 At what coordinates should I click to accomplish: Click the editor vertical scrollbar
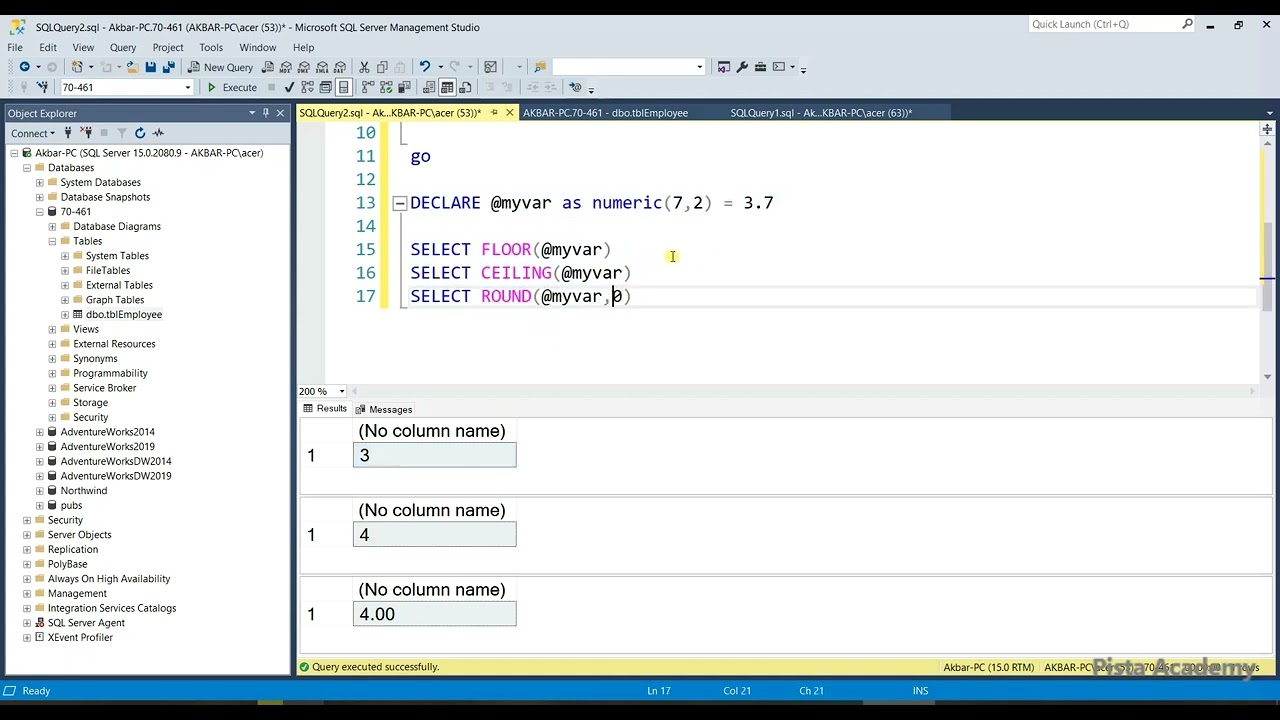[1268, 258]
